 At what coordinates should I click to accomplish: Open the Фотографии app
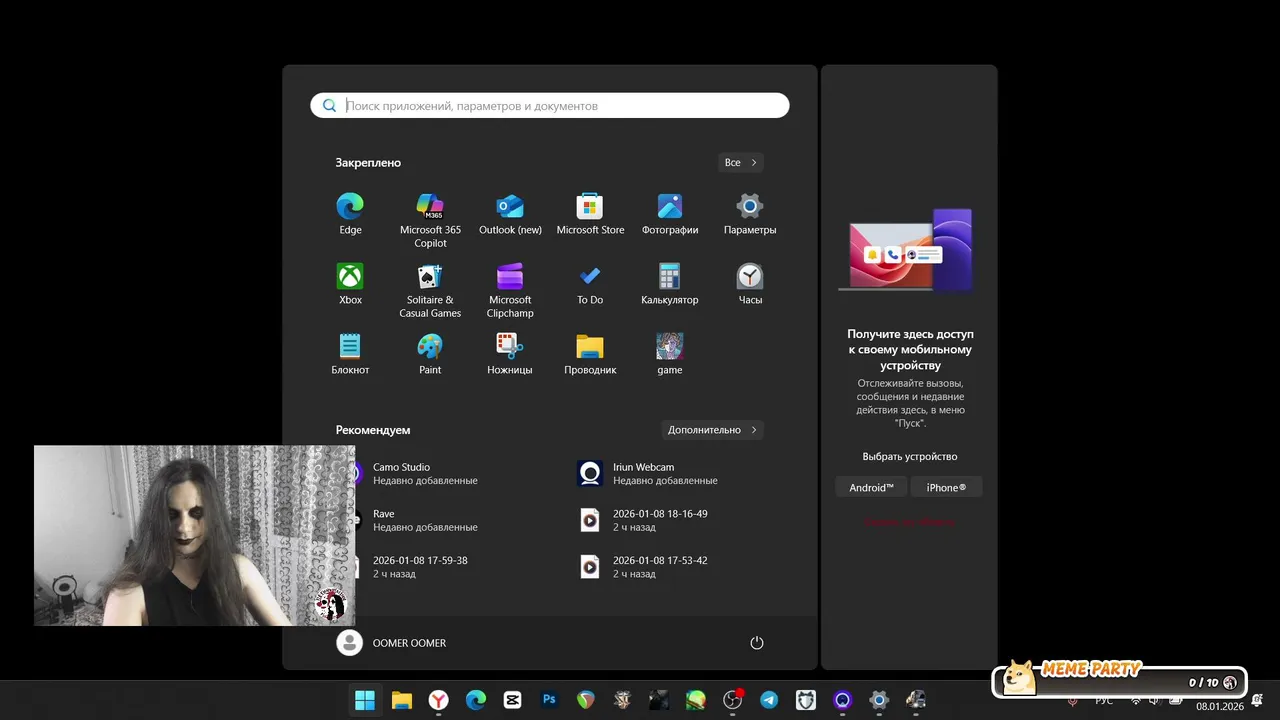pos(670,215)
